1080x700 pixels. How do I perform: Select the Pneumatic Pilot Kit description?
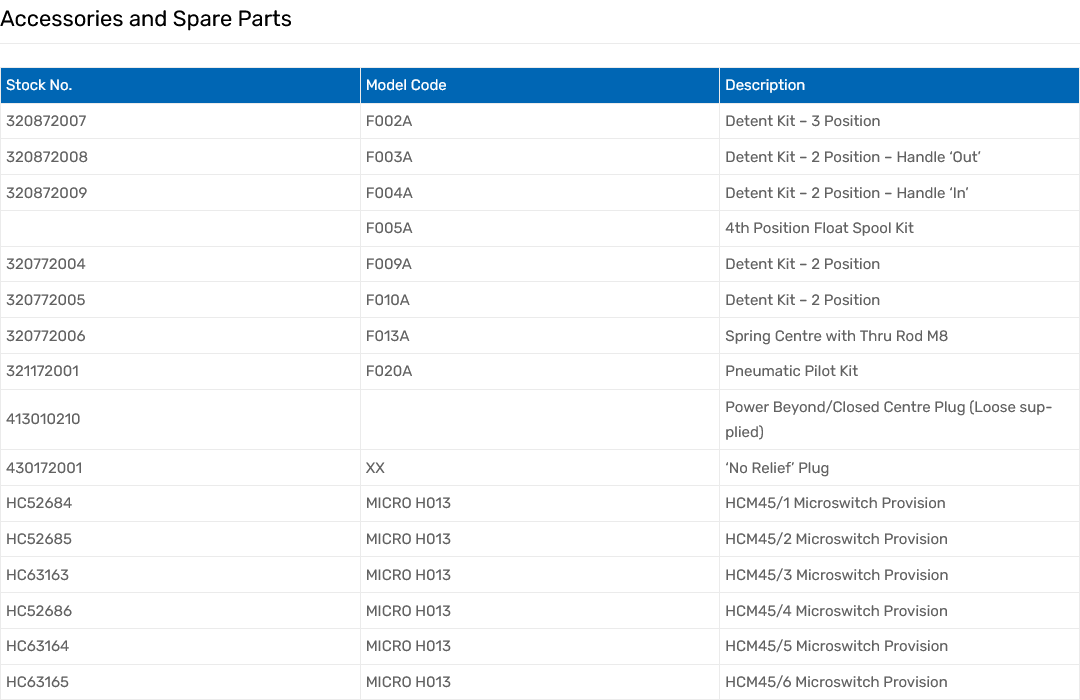(x=791, y=371)
